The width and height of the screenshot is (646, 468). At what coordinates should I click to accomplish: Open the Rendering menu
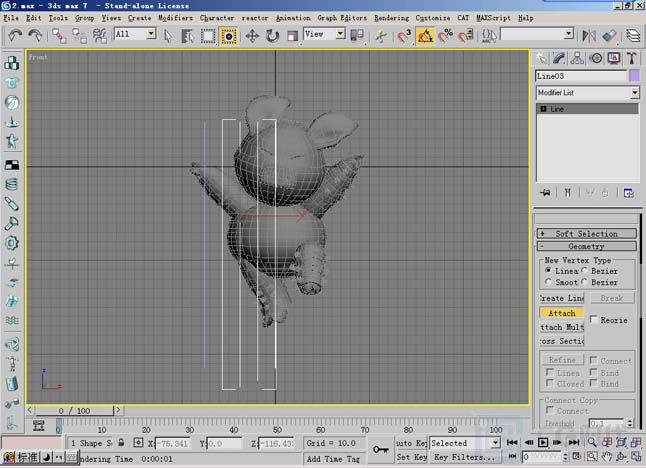click(x=391, y=18)
